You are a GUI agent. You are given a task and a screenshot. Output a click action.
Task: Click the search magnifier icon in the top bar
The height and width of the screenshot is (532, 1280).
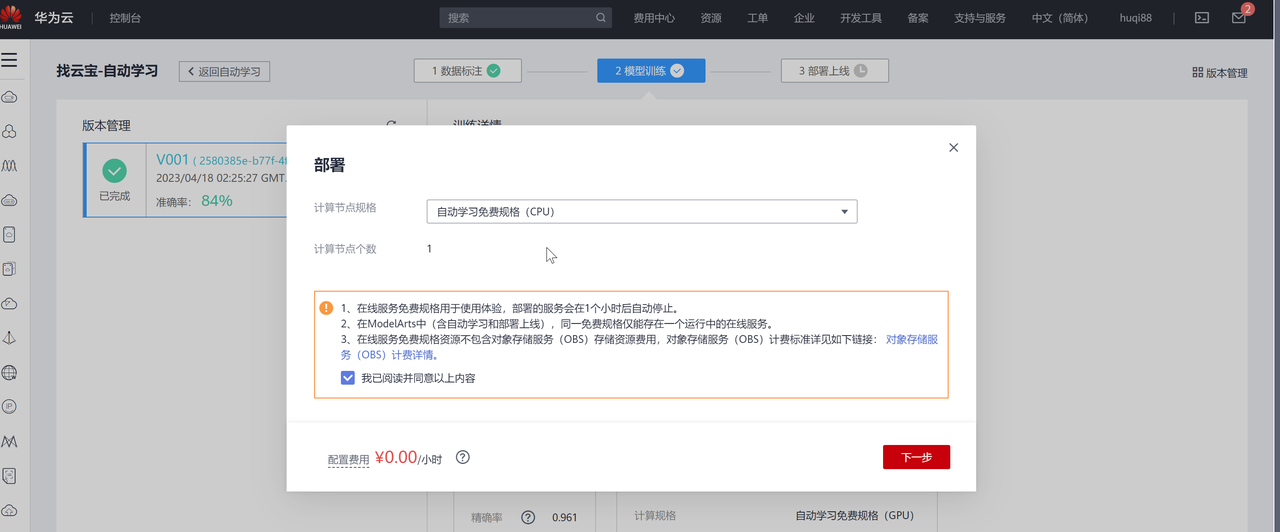(x=601, y=18)
